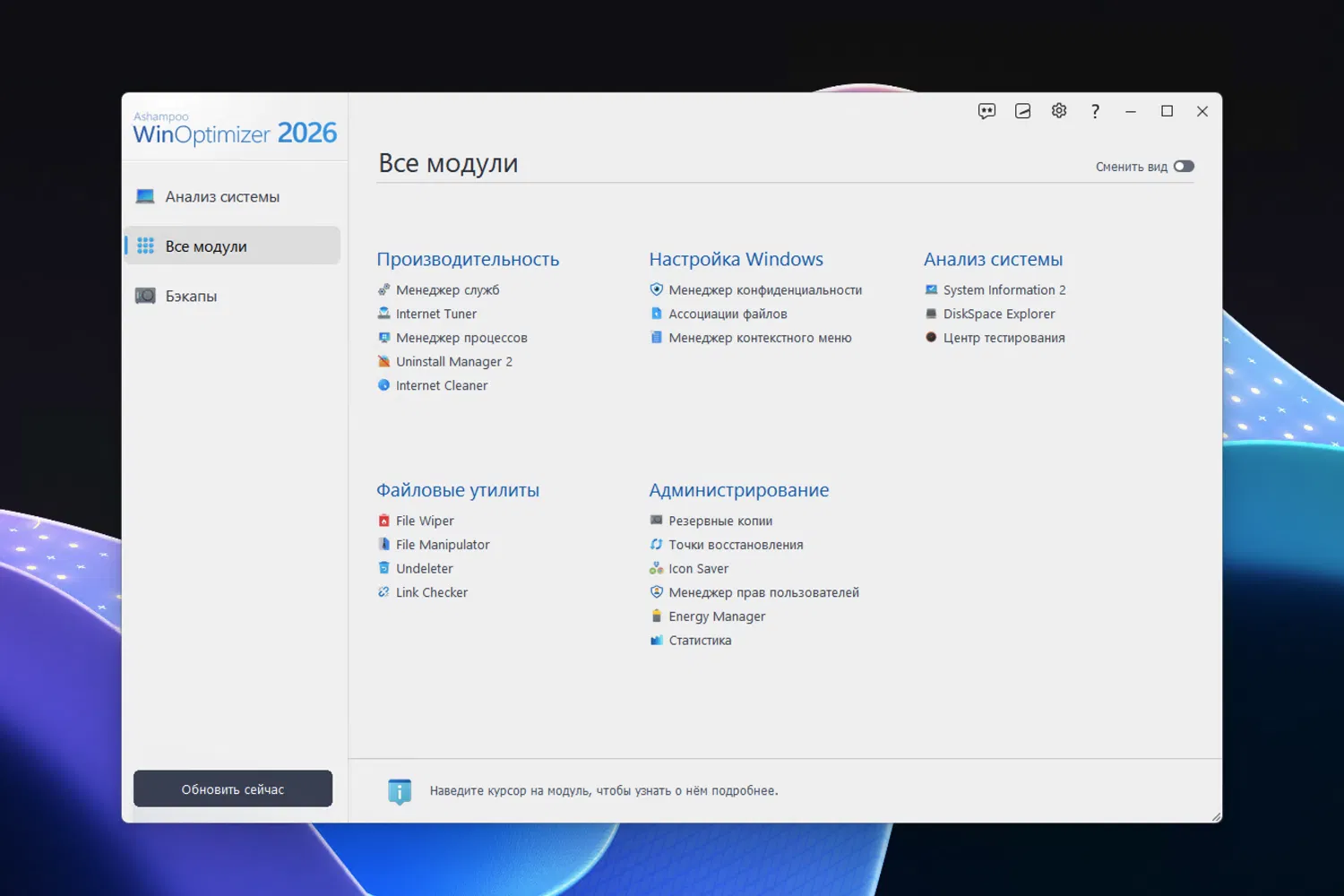
Task: Click the "Анализ системы" heading above System Information
Action: (x=993, y=259)
